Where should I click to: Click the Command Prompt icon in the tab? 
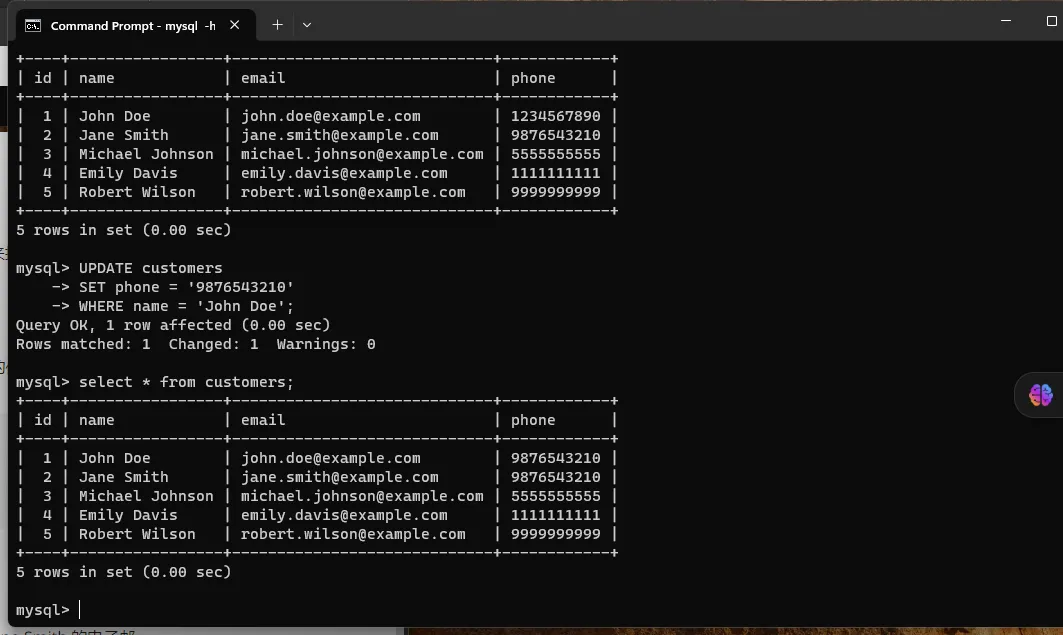point(33,25)
